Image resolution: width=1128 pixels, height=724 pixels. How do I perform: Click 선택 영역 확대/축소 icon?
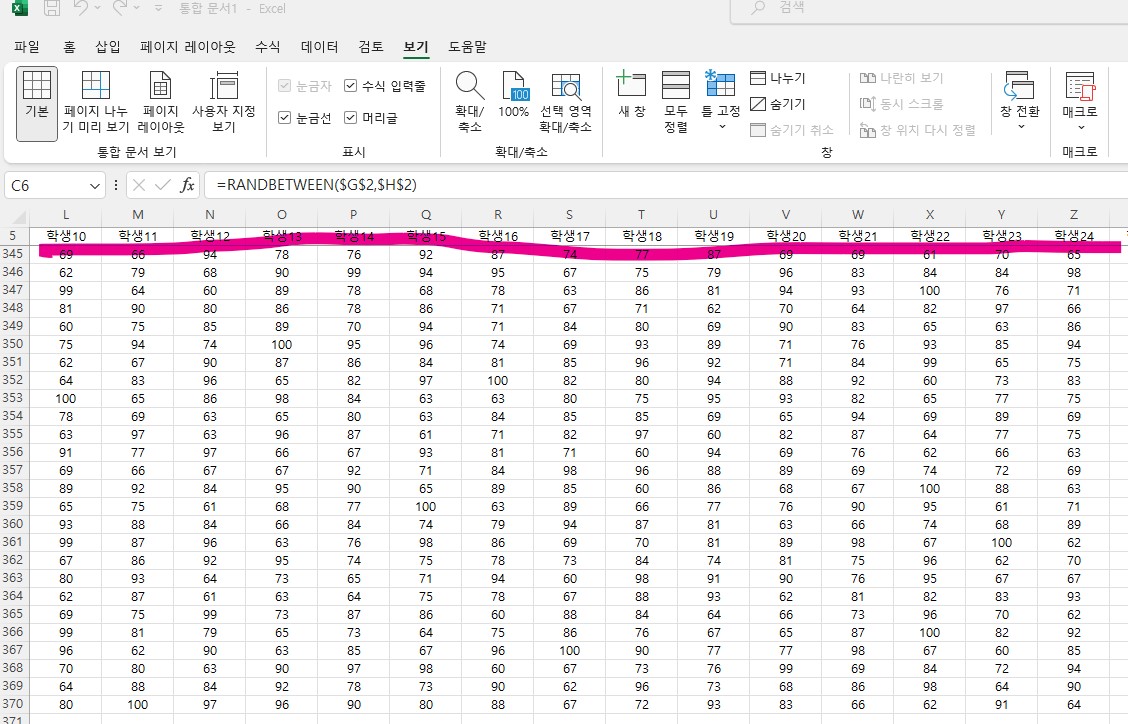point(567,100)
